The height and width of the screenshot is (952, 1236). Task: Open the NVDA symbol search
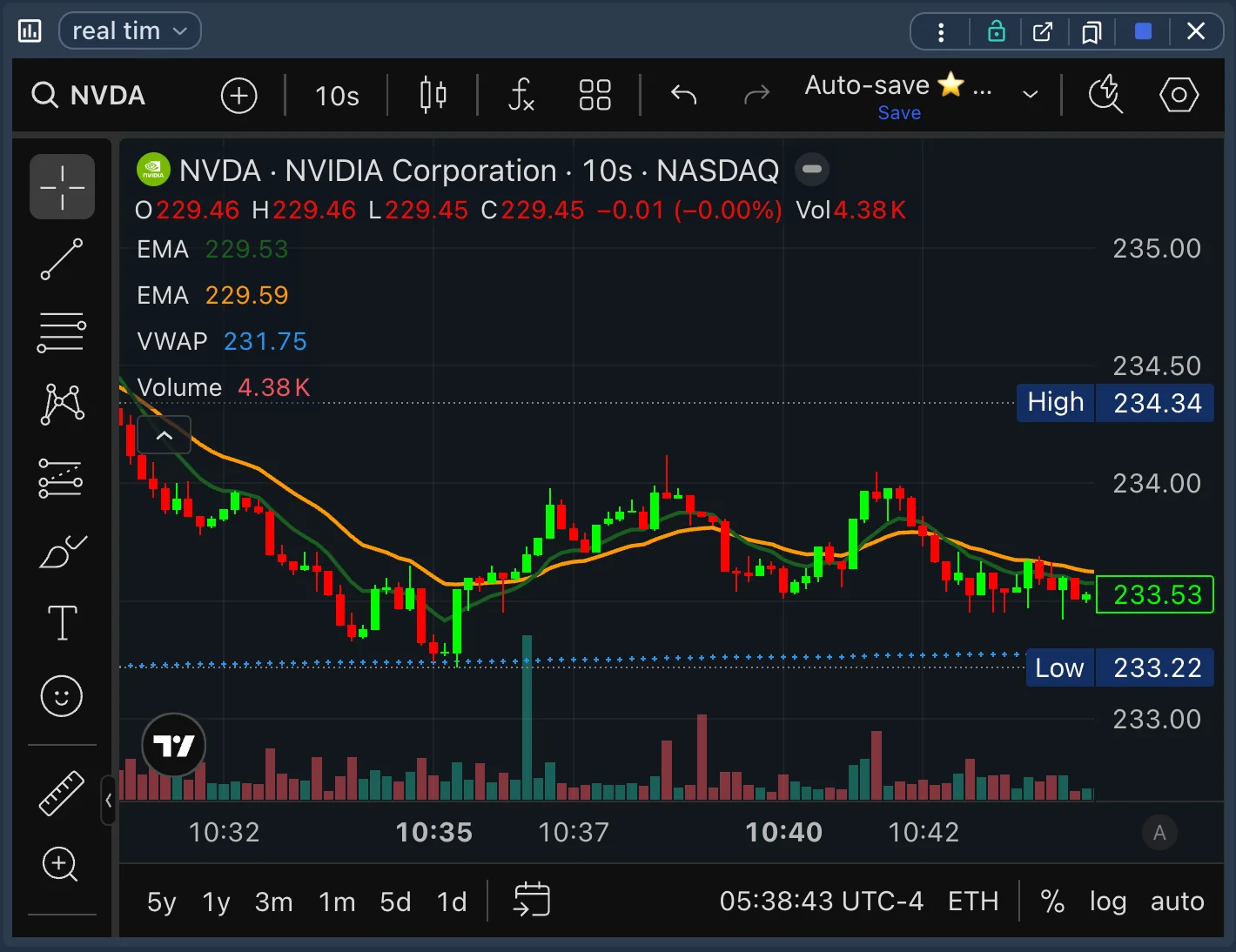click(89, 96)
